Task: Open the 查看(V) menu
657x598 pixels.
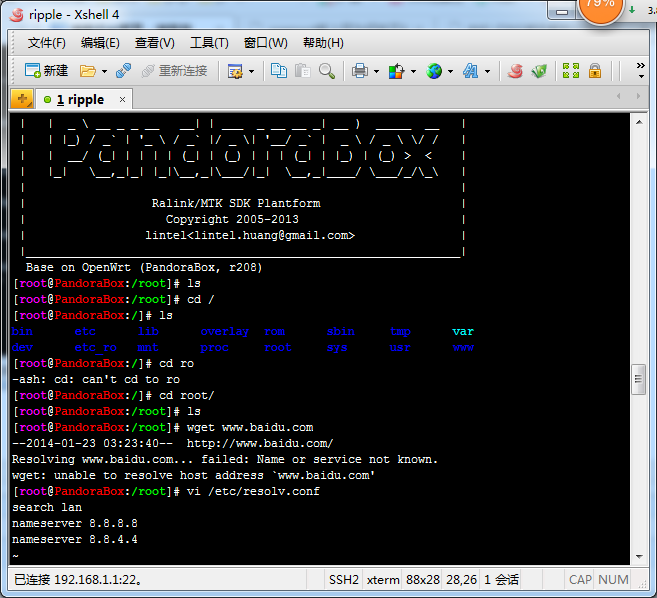Action: coord(155,43)
